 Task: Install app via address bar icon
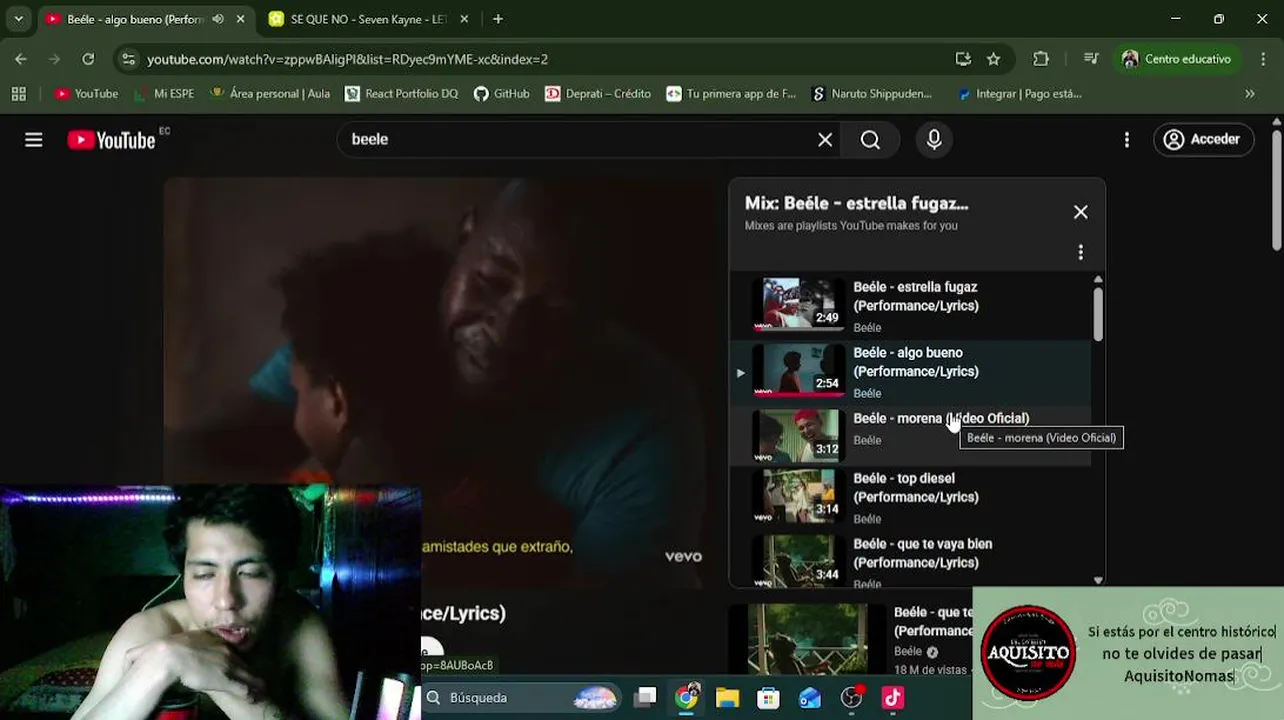(963, 59)
